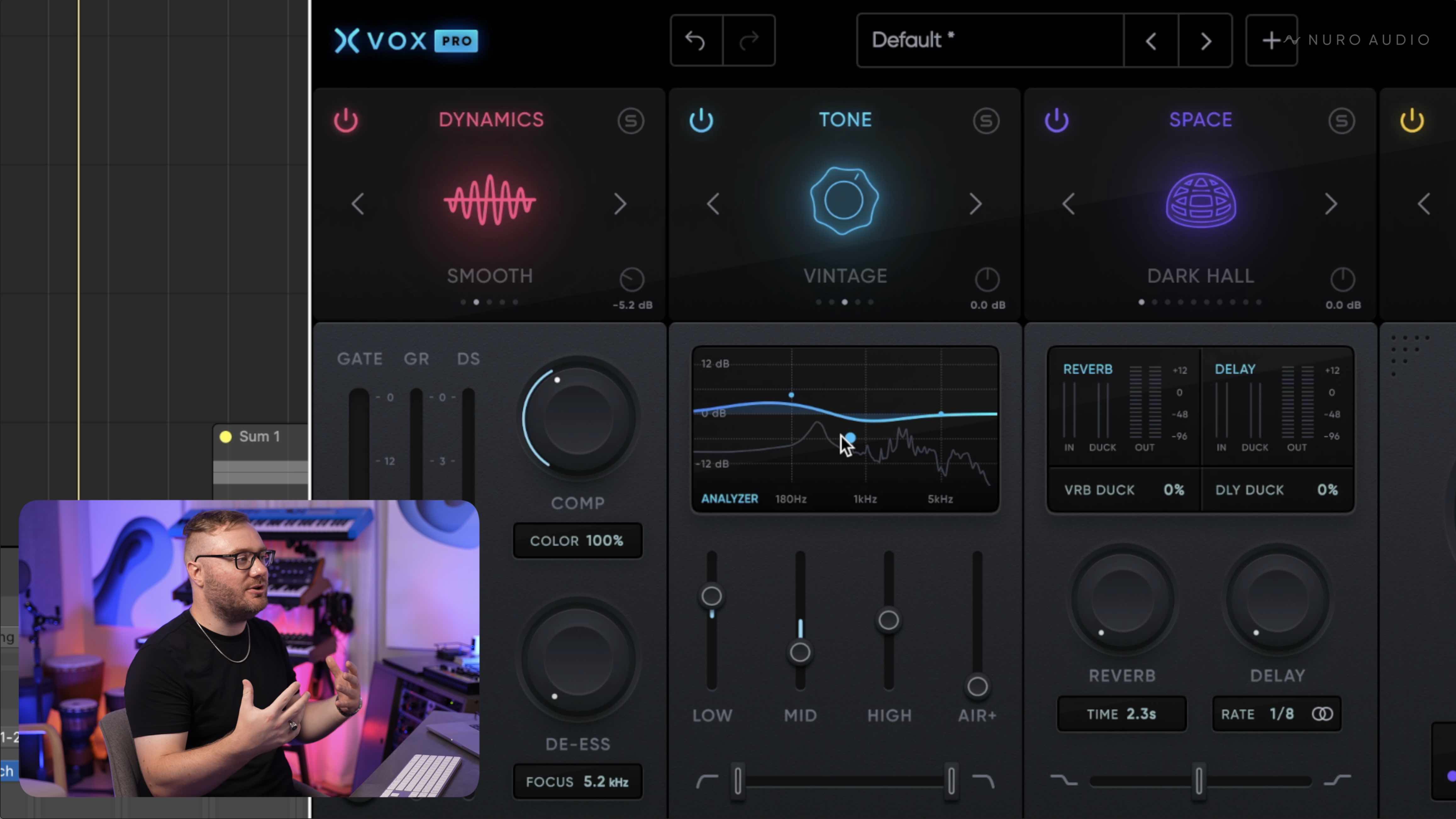Viewport: 1456px width, 819px height.
Task: Toggle Dynamics module power off
Action: coord(346,120)
